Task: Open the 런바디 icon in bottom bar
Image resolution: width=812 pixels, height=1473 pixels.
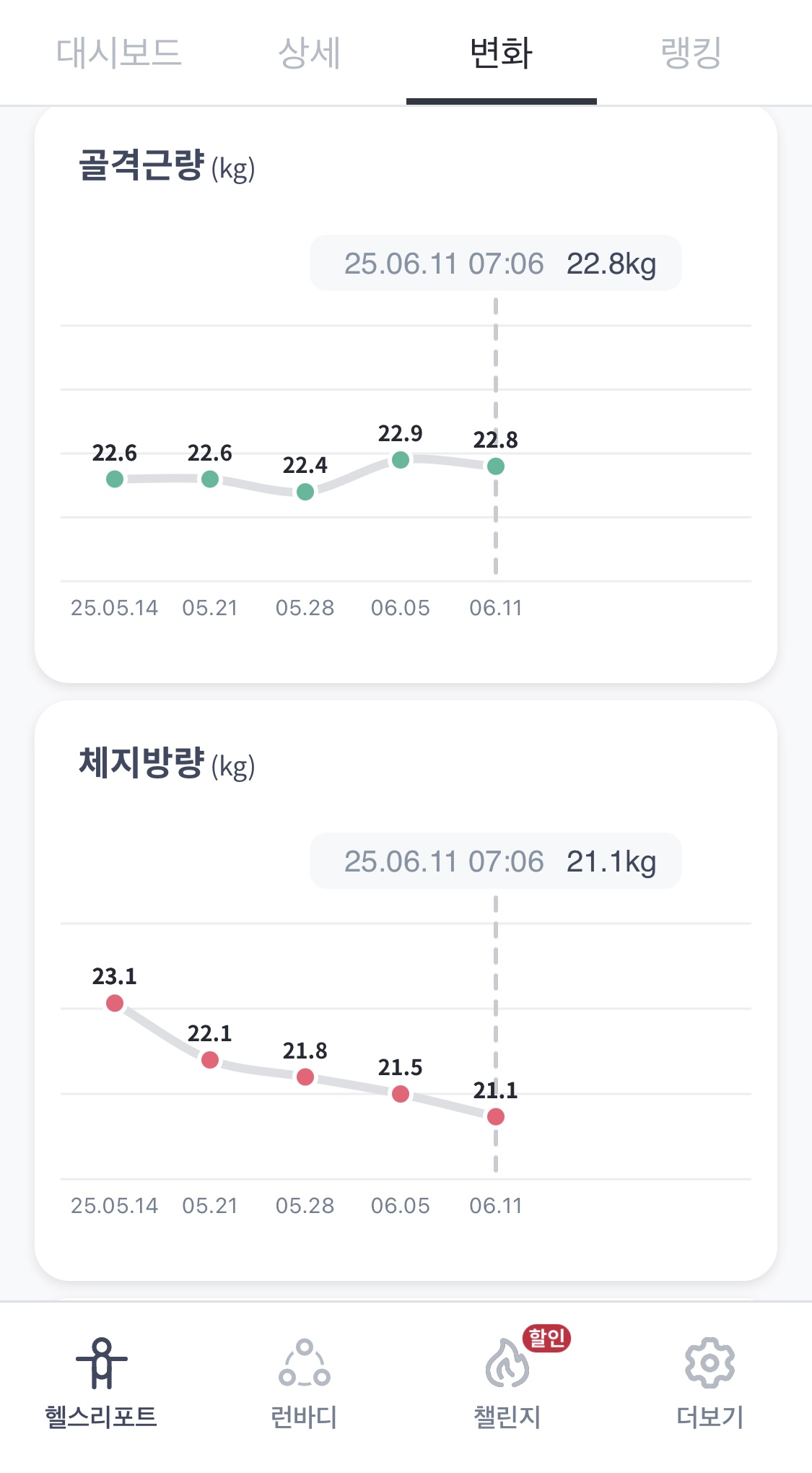Action: [304, 1363]
